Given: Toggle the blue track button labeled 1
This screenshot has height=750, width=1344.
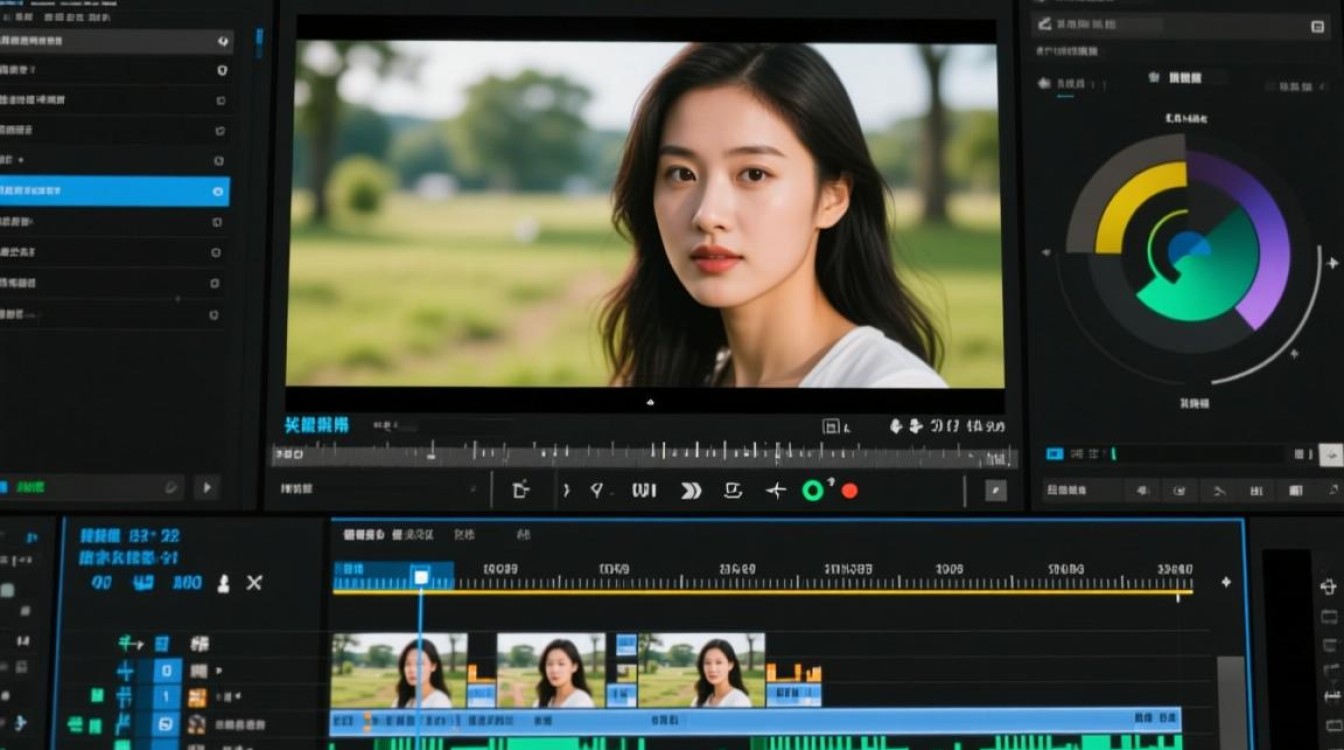Looking at the screenshot, I should (166, 697).
